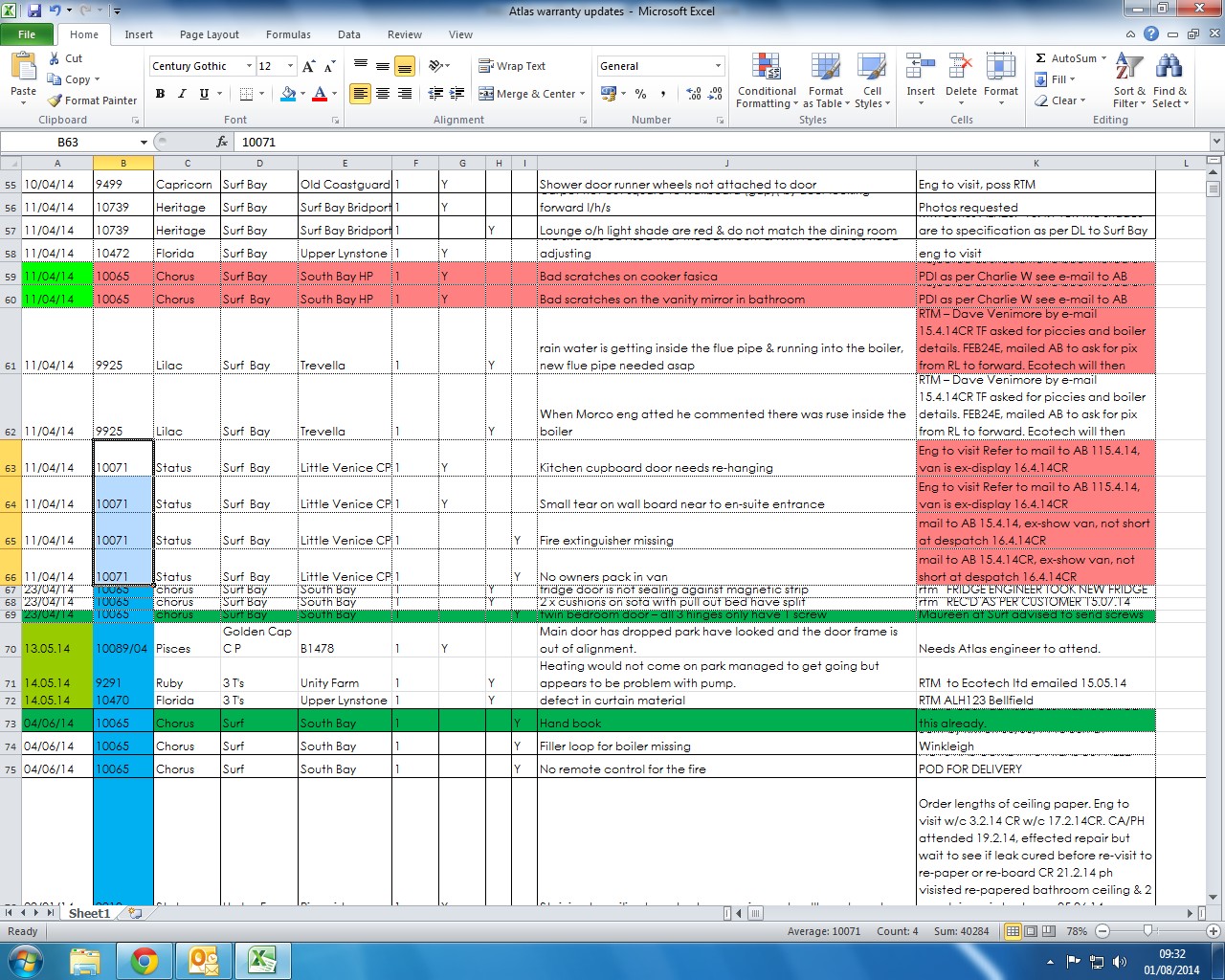Select the Sheet1 worksheet tab
The image size is (1225, 980).
[x=89, y=913]
